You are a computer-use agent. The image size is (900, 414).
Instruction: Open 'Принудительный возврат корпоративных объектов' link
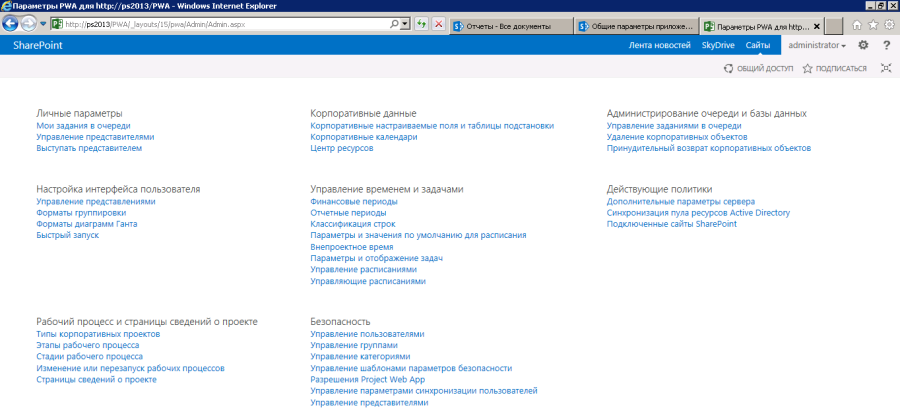point(709,148)
